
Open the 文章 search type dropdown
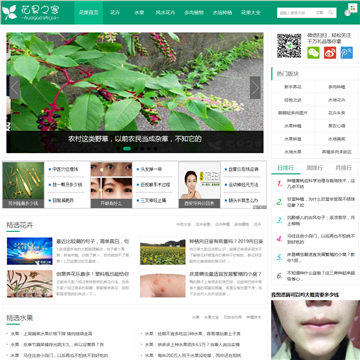[x=319, y=13]
